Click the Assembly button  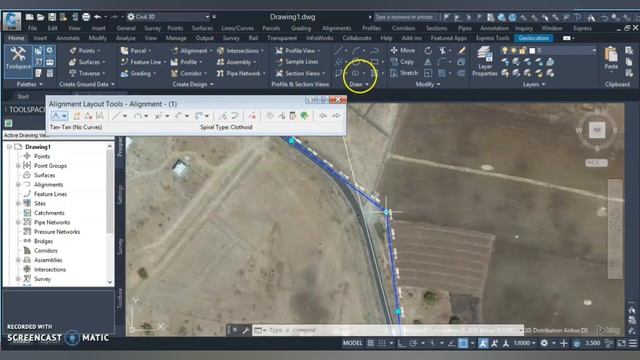pyautogui.click(x=236, y=62)
